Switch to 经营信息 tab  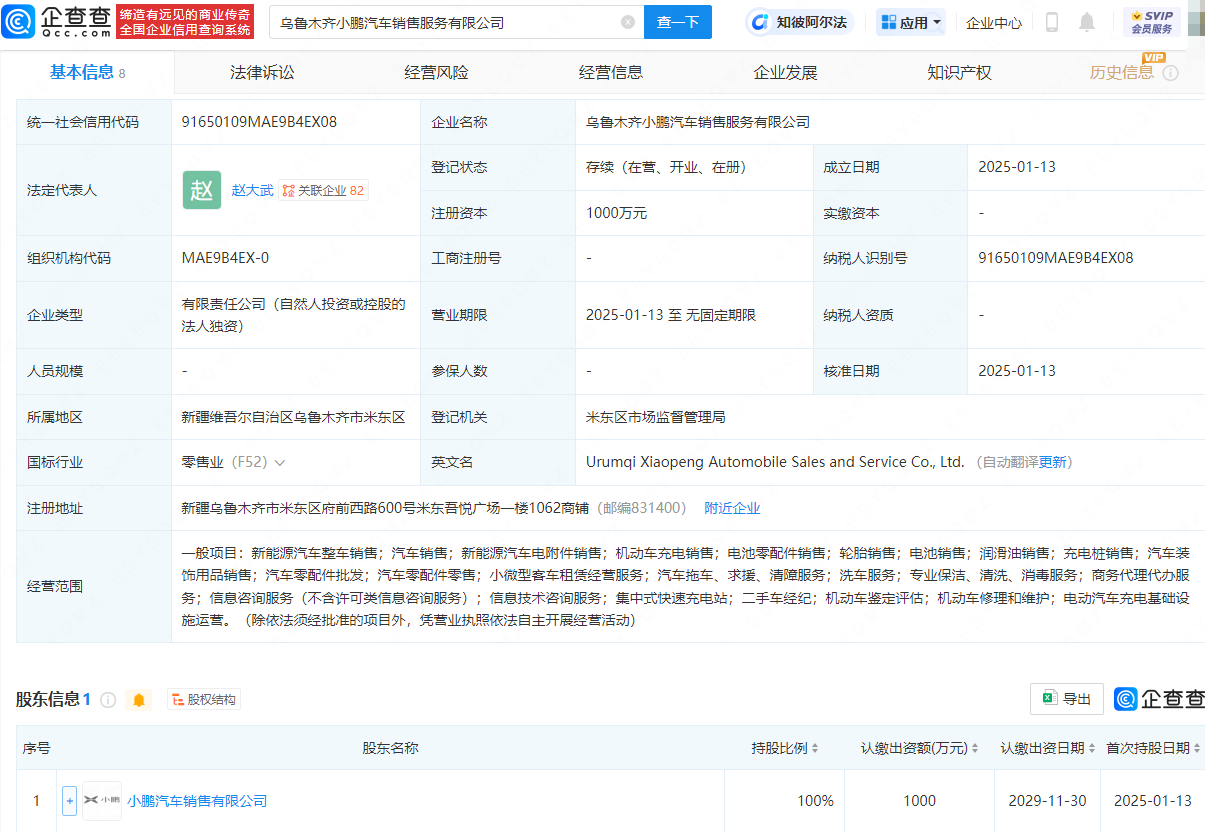610,72
